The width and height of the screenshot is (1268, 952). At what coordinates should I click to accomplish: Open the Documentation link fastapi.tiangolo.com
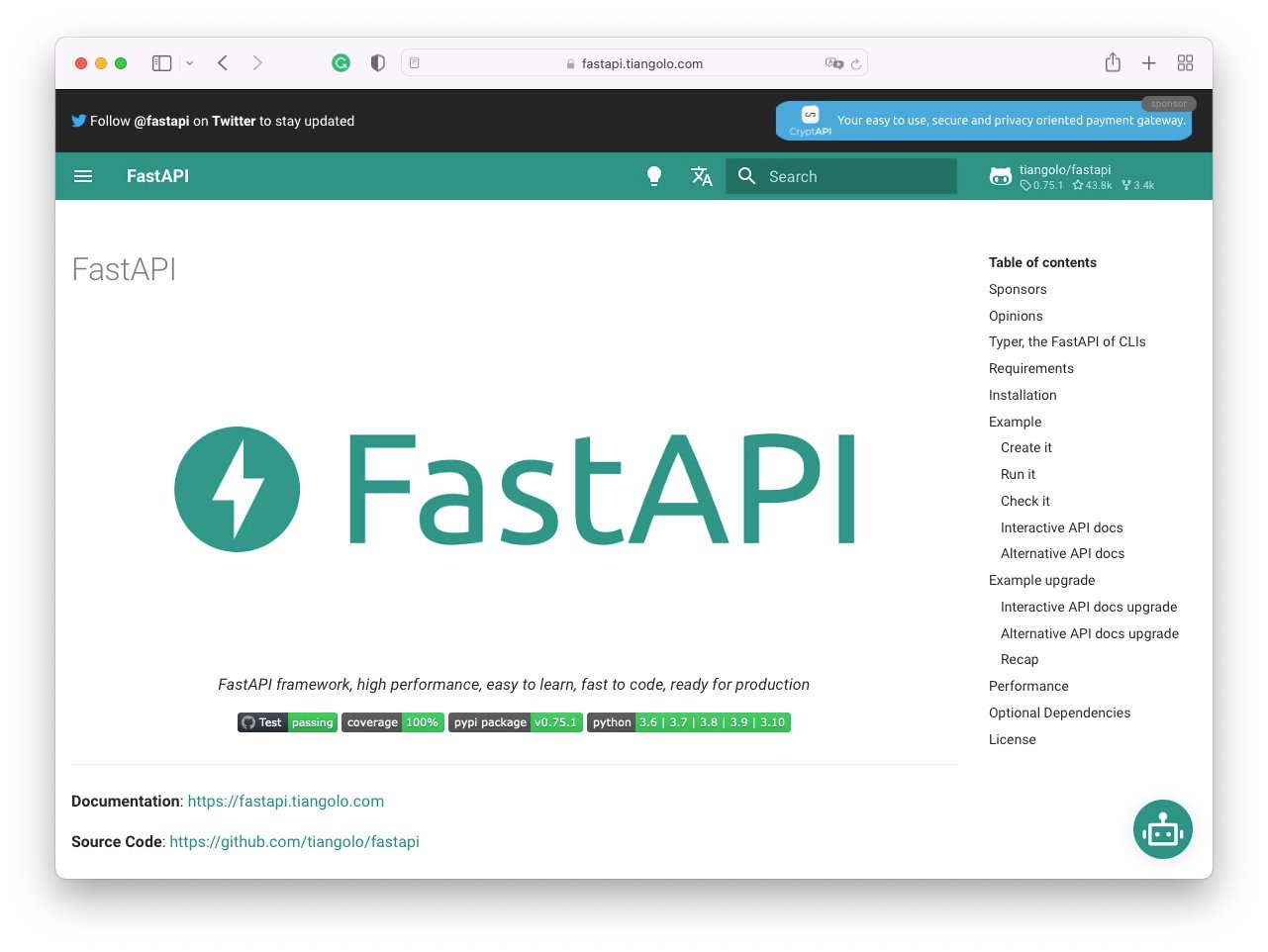coord(286,802)
